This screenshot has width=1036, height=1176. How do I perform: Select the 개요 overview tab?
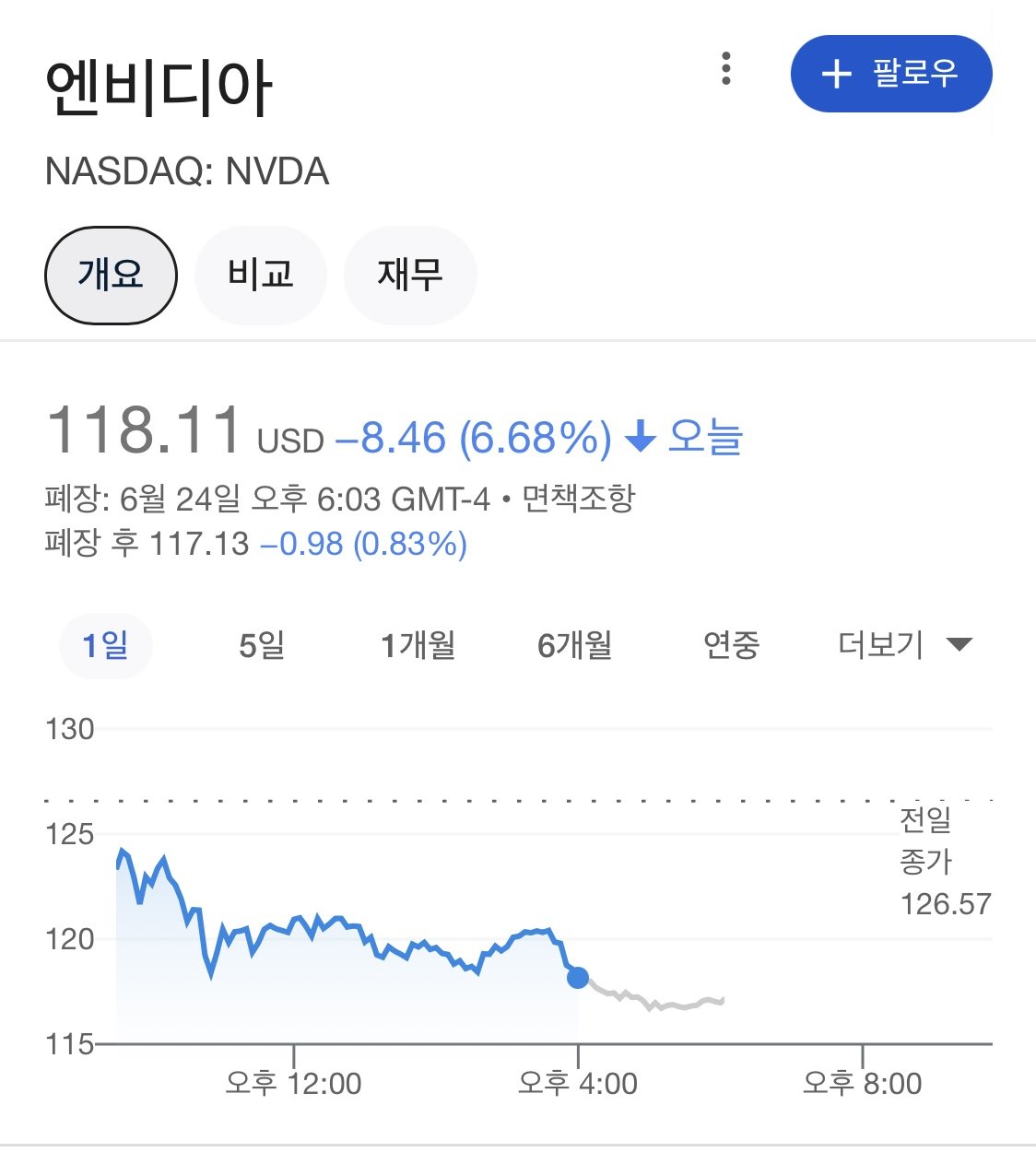[111, 275]
